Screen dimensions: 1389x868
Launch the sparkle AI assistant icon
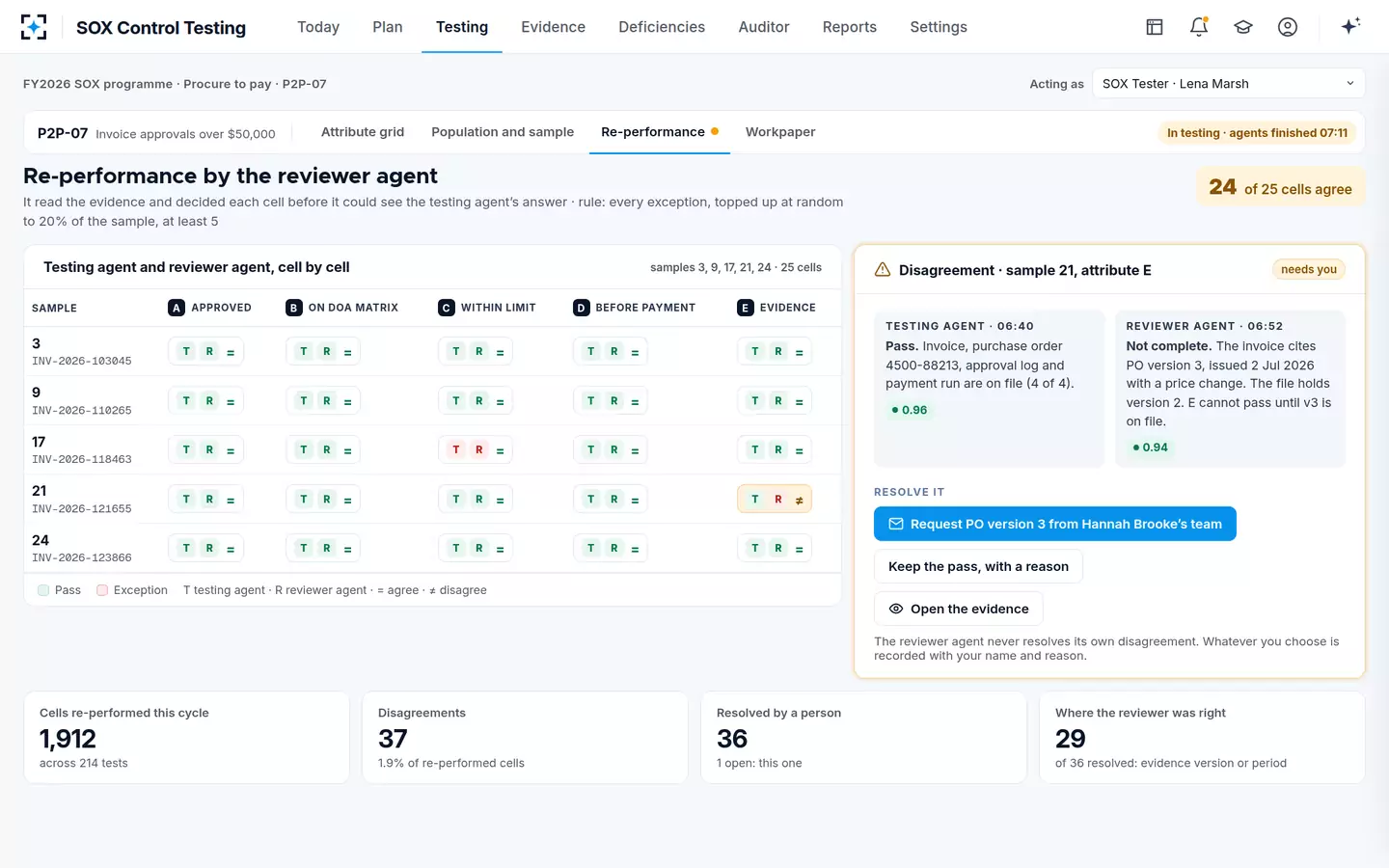tap(1350, 26)
